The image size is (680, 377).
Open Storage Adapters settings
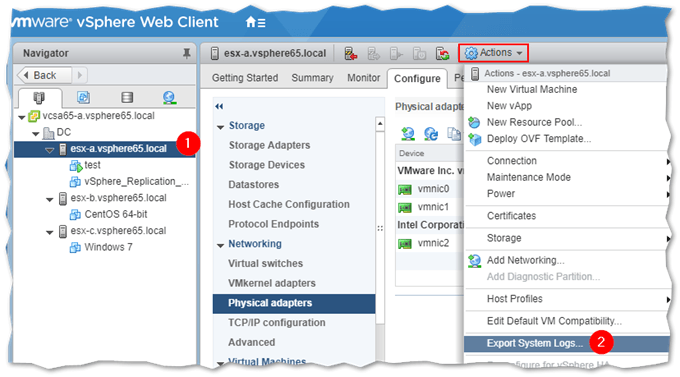pyautogui.click(x=269, y=145)
